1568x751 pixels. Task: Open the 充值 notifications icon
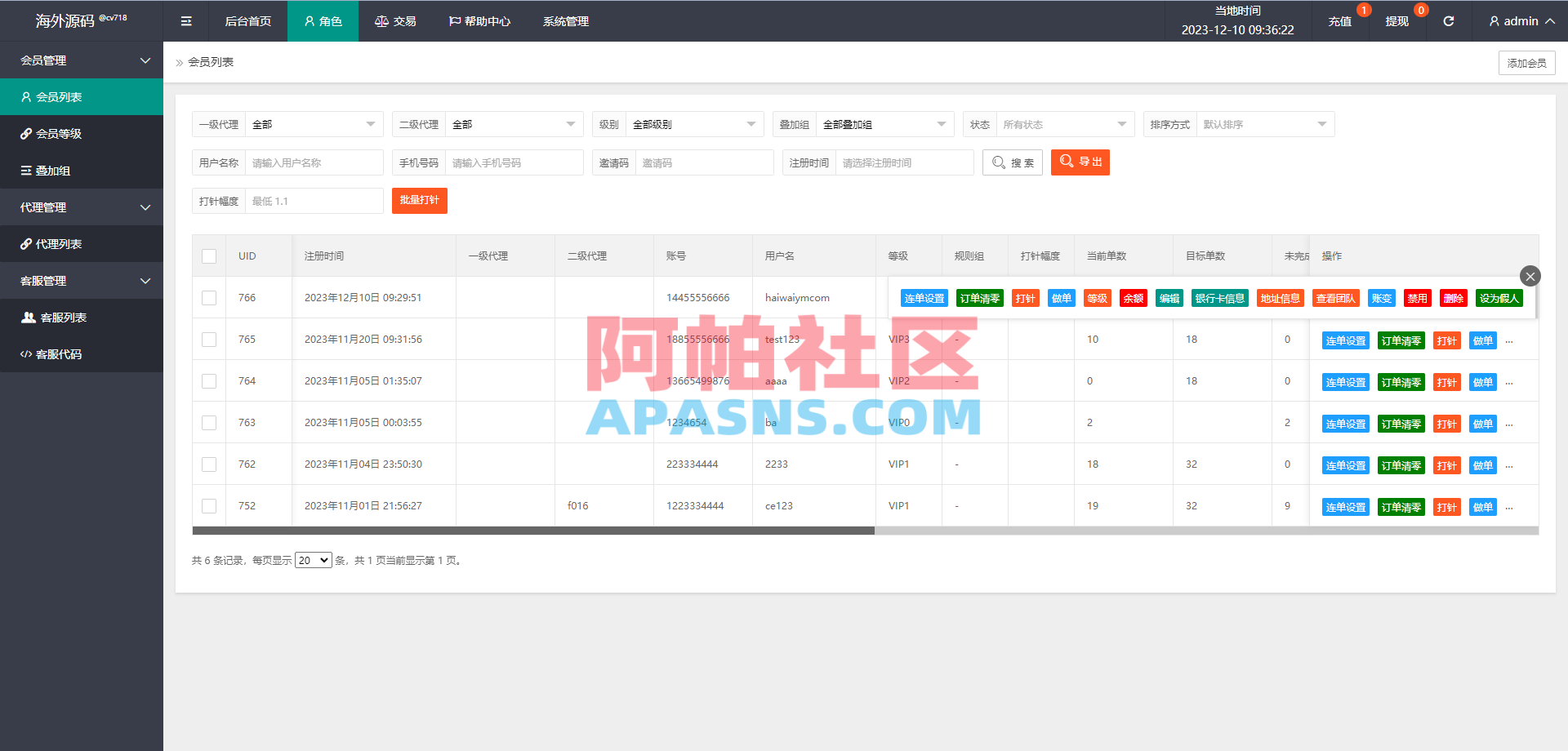click(x=1340, y=20)
